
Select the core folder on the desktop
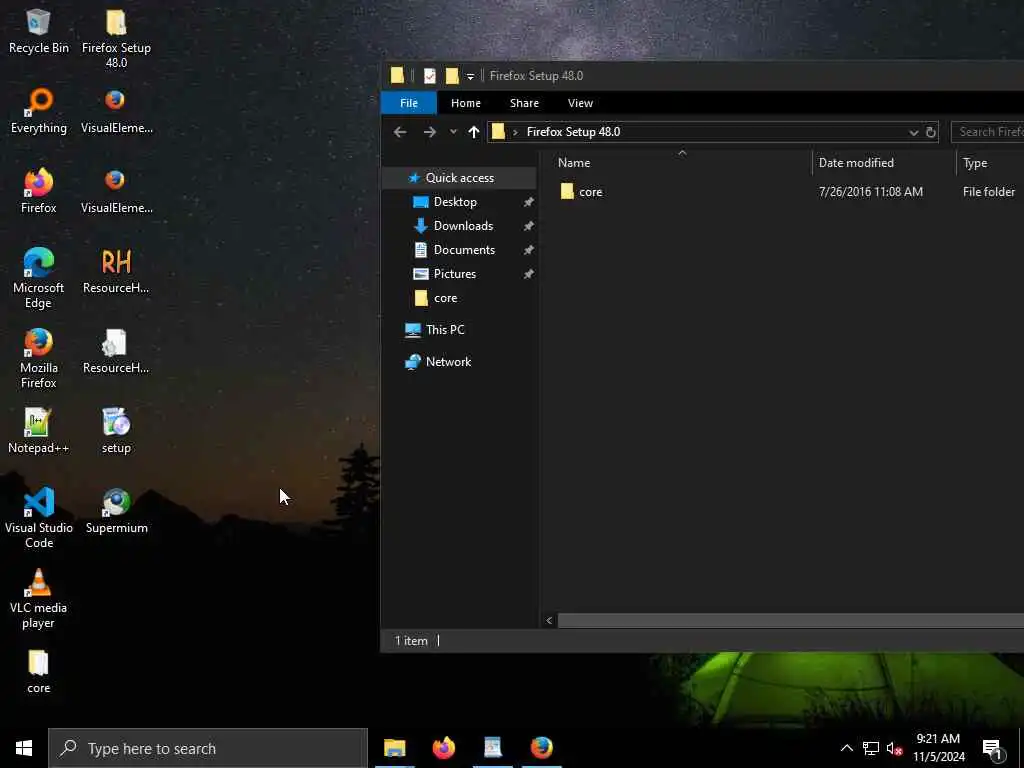(39, 671)
